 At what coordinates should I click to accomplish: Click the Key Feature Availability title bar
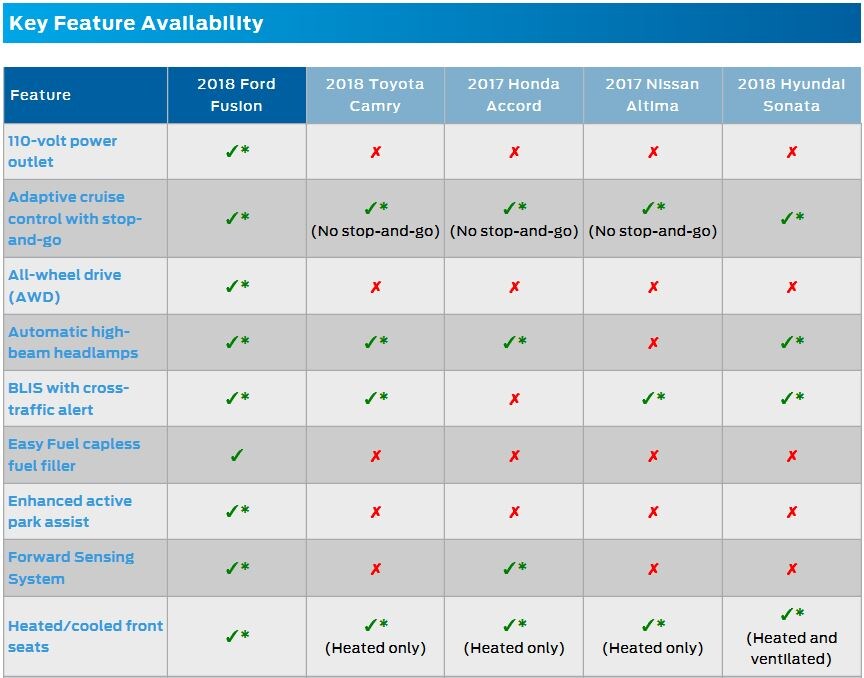[432, 23]
